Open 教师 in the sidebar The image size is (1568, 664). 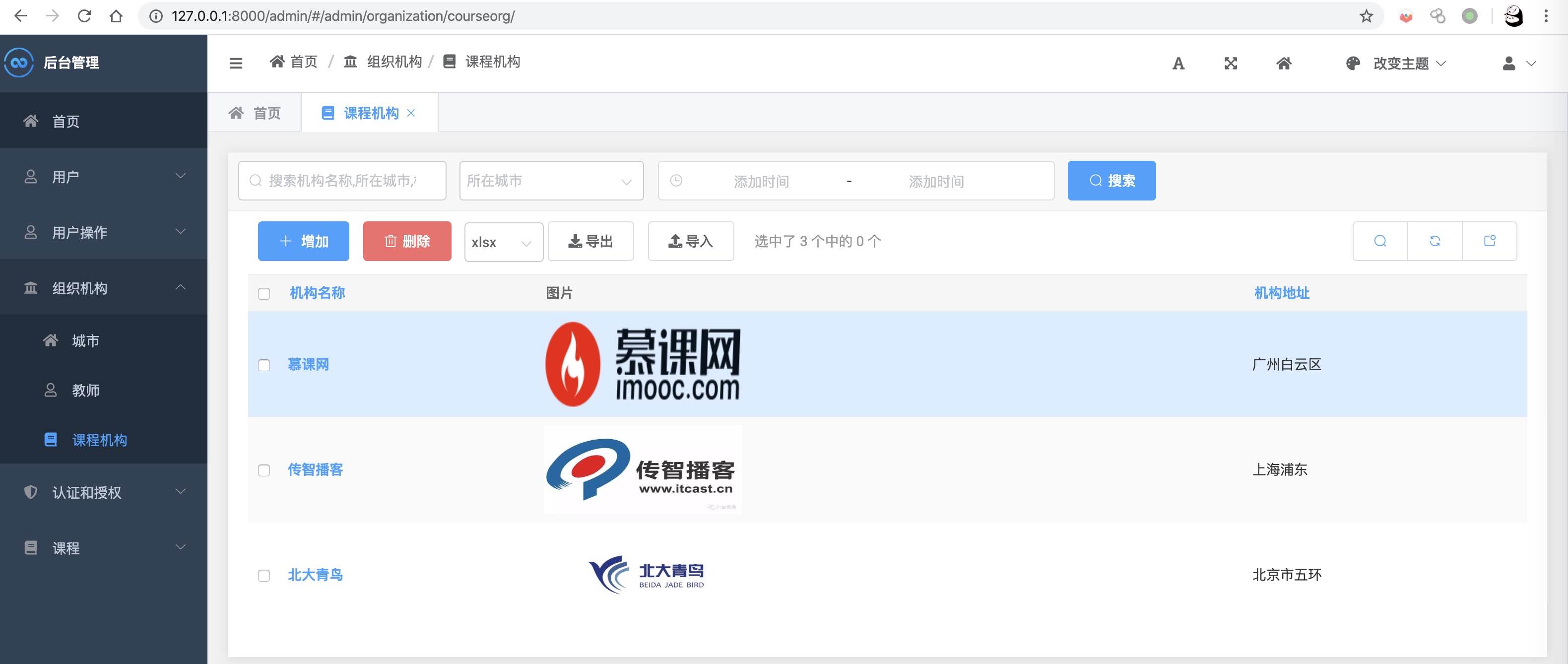pos(104,390)
